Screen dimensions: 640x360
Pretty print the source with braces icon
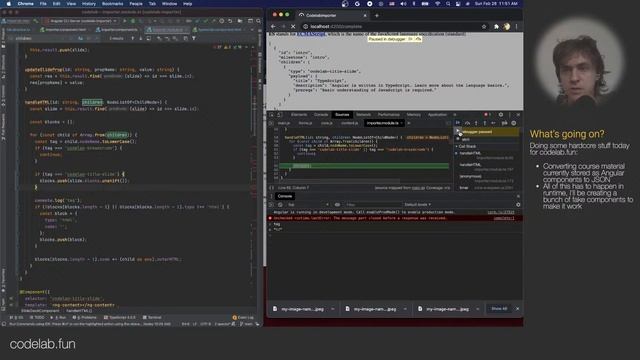click(x=271, y=188)
